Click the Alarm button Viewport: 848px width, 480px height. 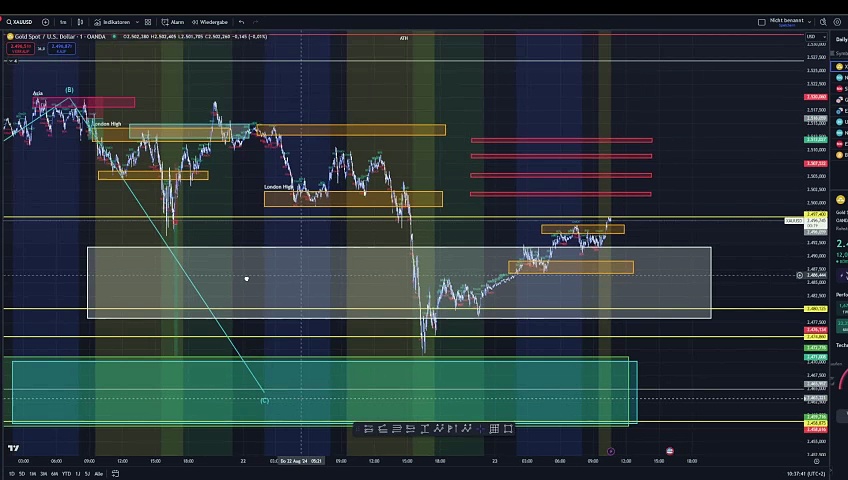173,21
